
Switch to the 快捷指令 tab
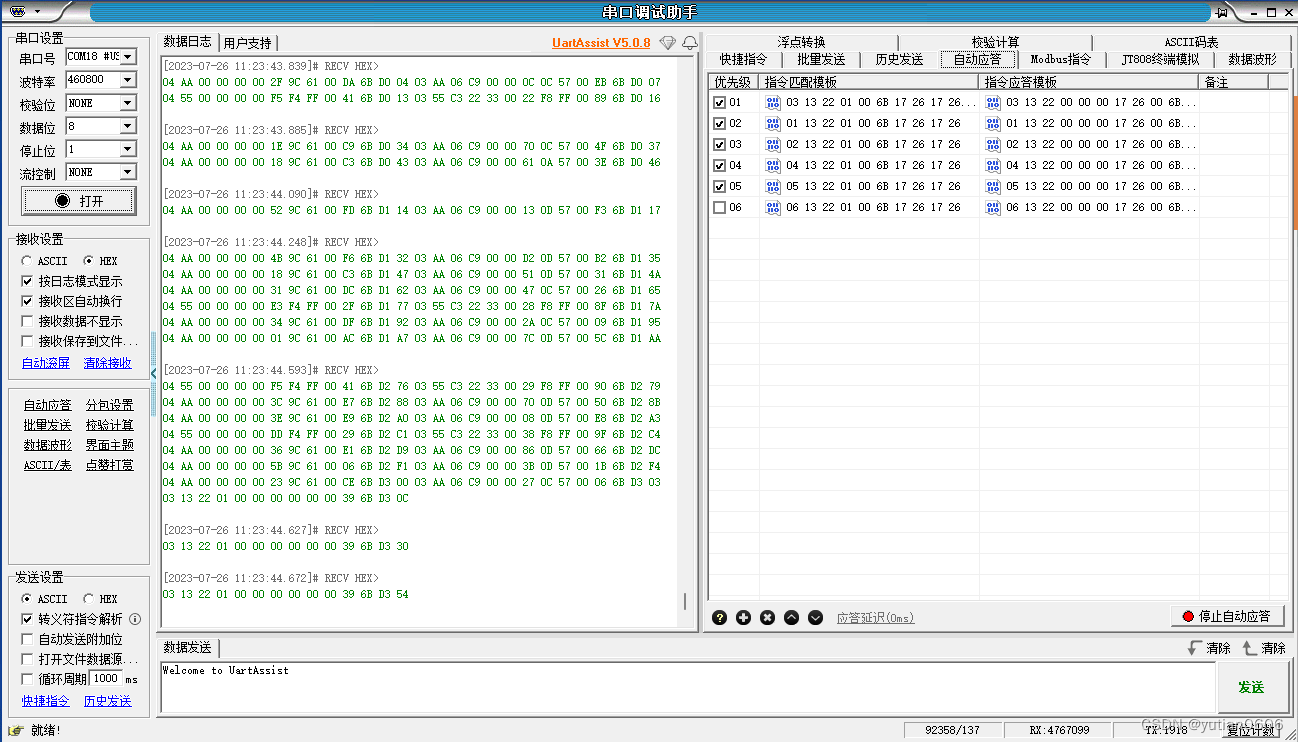745,59
